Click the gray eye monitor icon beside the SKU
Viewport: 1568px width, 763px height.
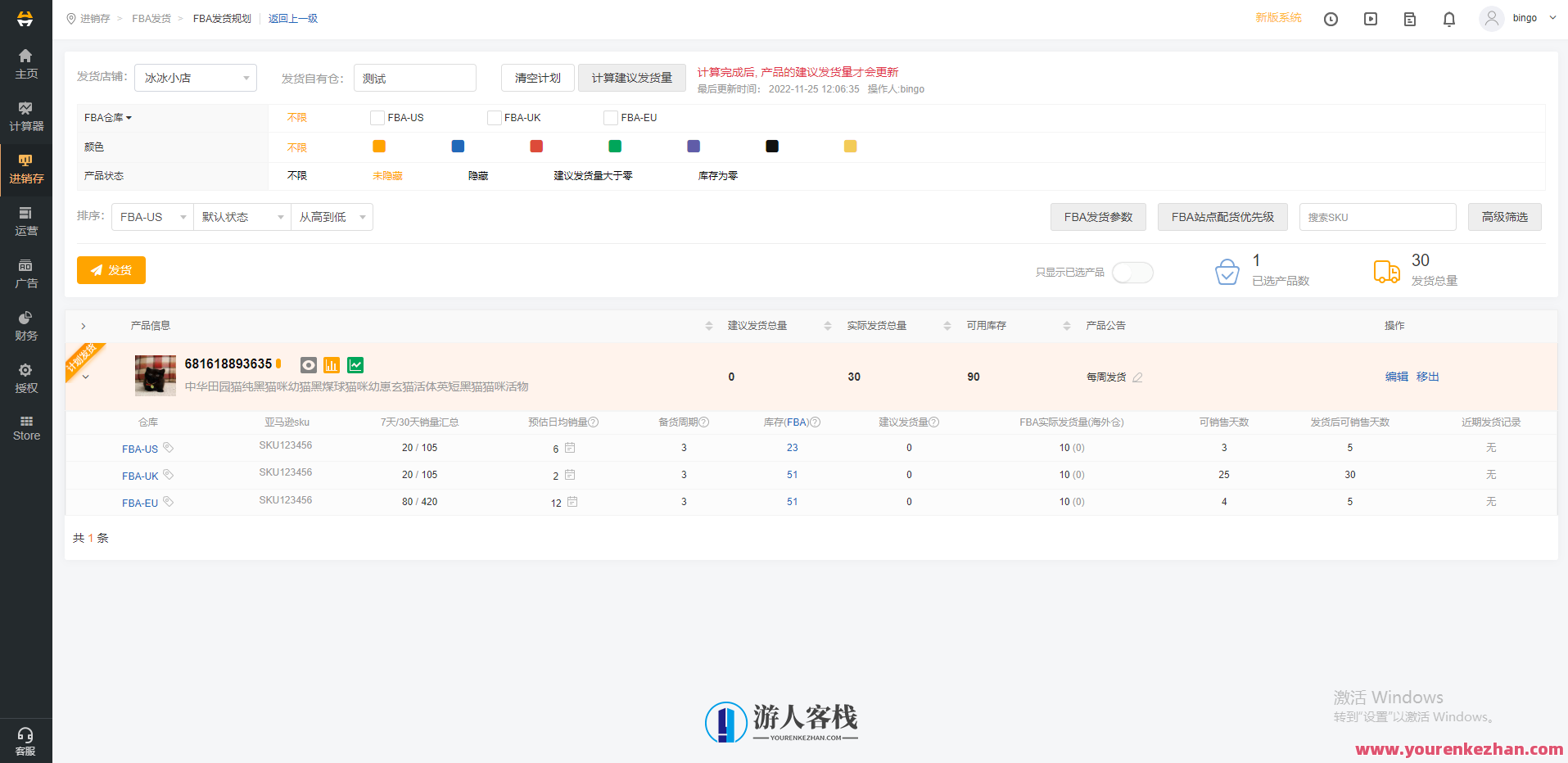coord(308,364)
